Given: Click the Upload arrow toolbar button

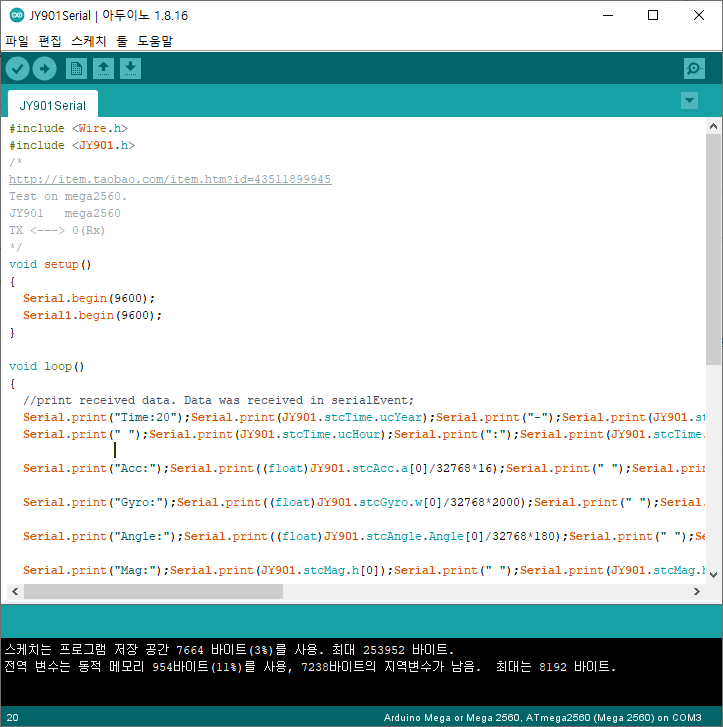Looking at the screenshot, I should click(45, 69).
